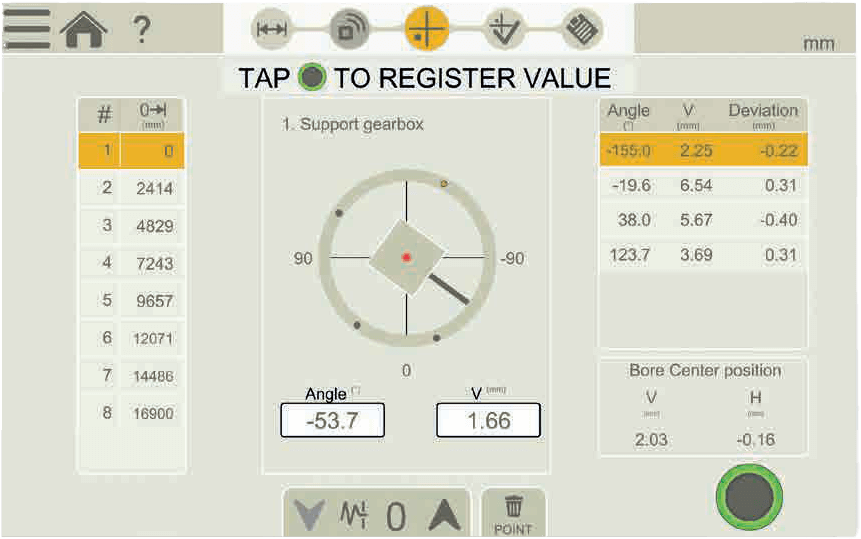Open the sensor connection workflow step

click(x=349, y=30)
